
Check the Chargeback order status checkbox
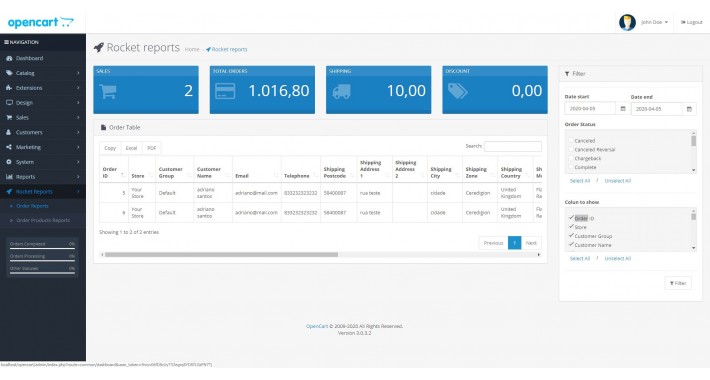click(571, 158)
